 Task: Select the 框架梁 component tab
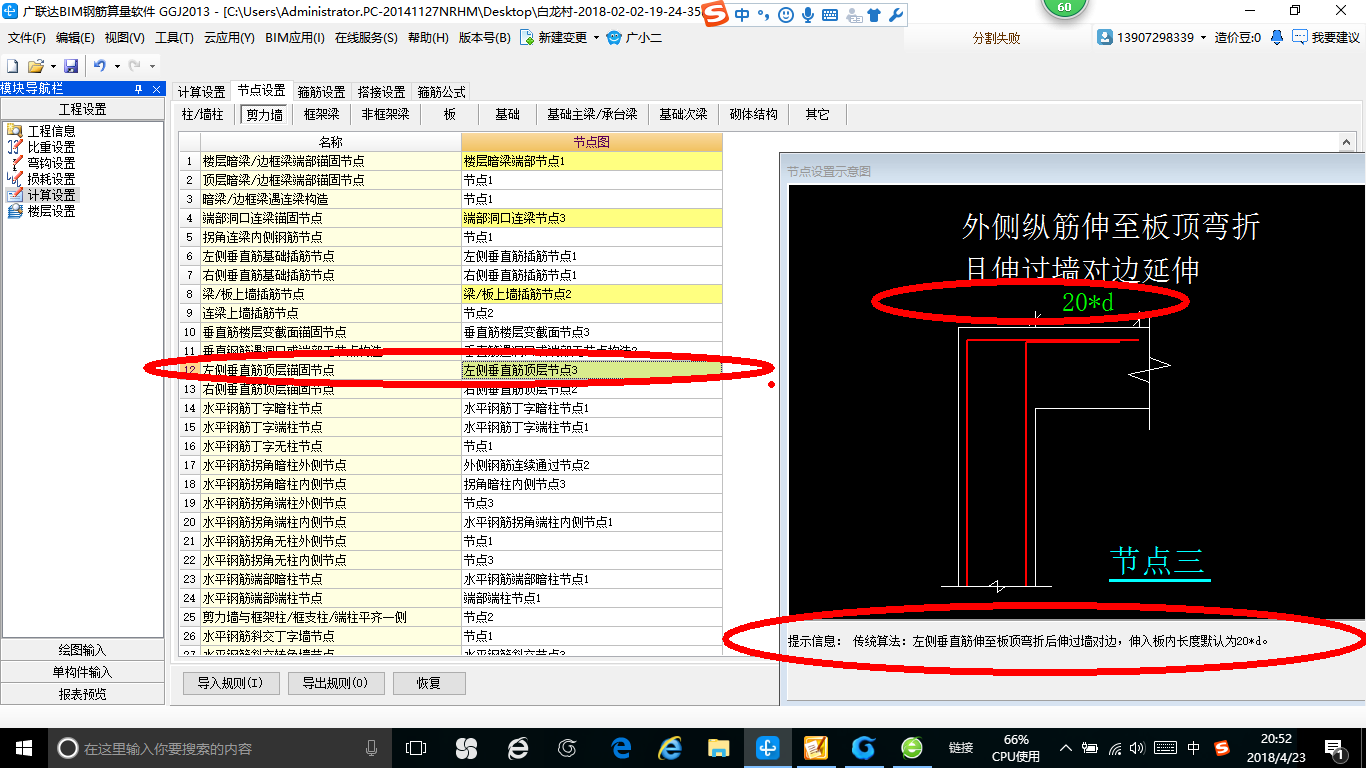pos(322,114)
